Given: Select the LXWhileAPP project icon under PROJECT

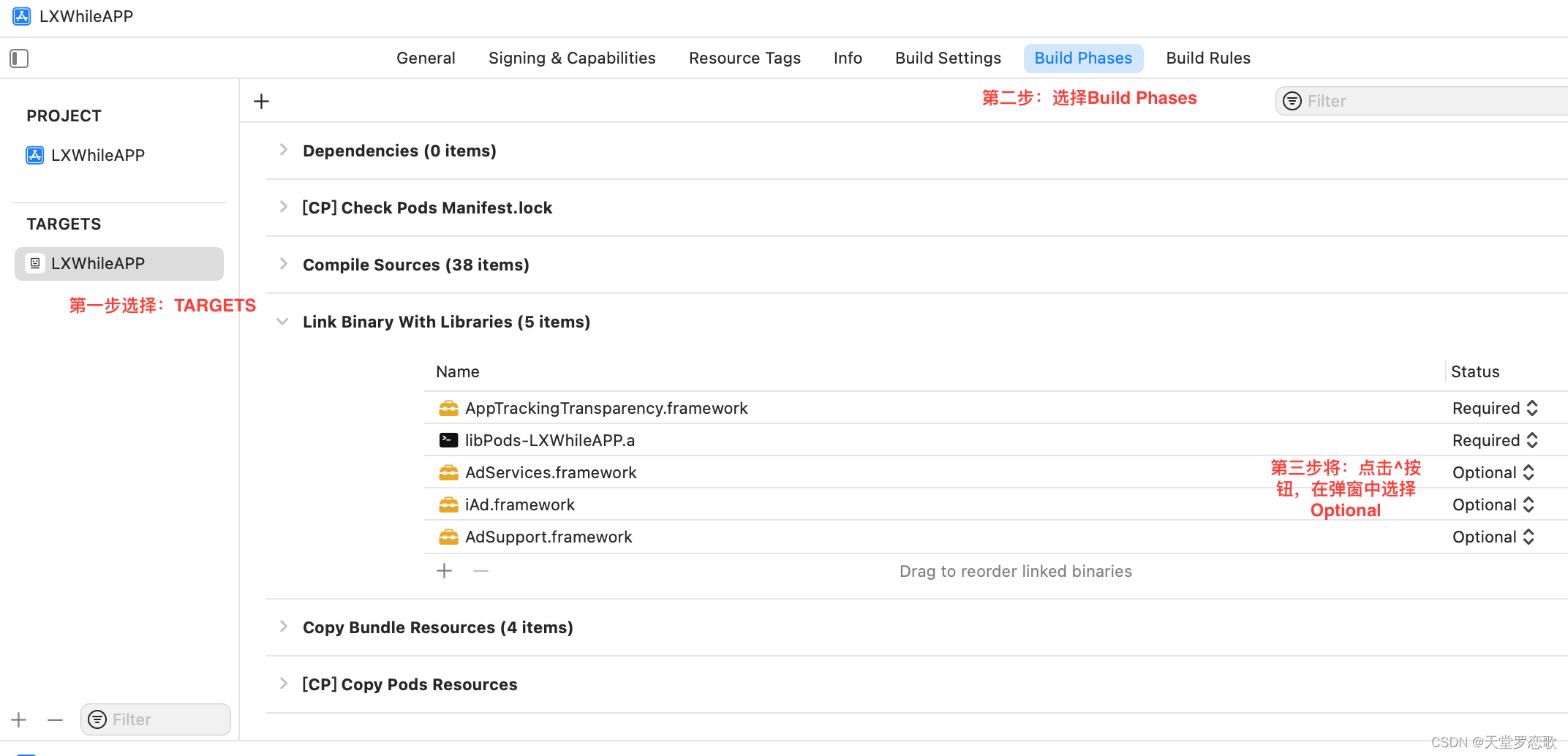Looking at the screenshot, I should click(x=34, y=154).
